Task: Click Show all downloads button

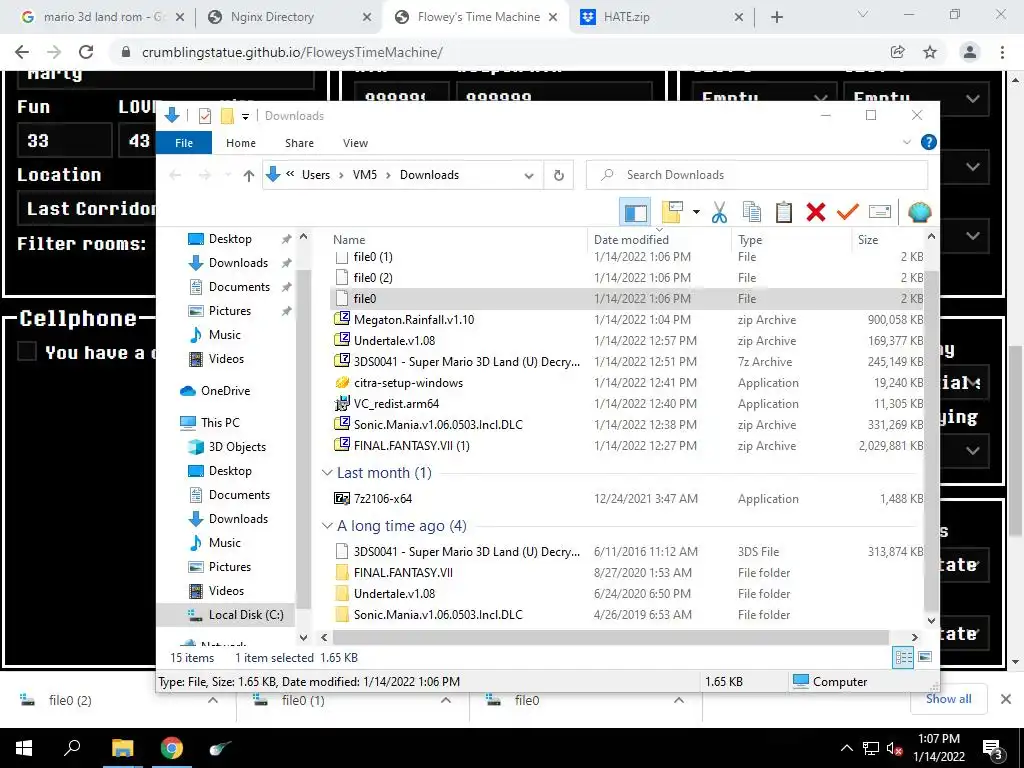Action: click(948, 699)
